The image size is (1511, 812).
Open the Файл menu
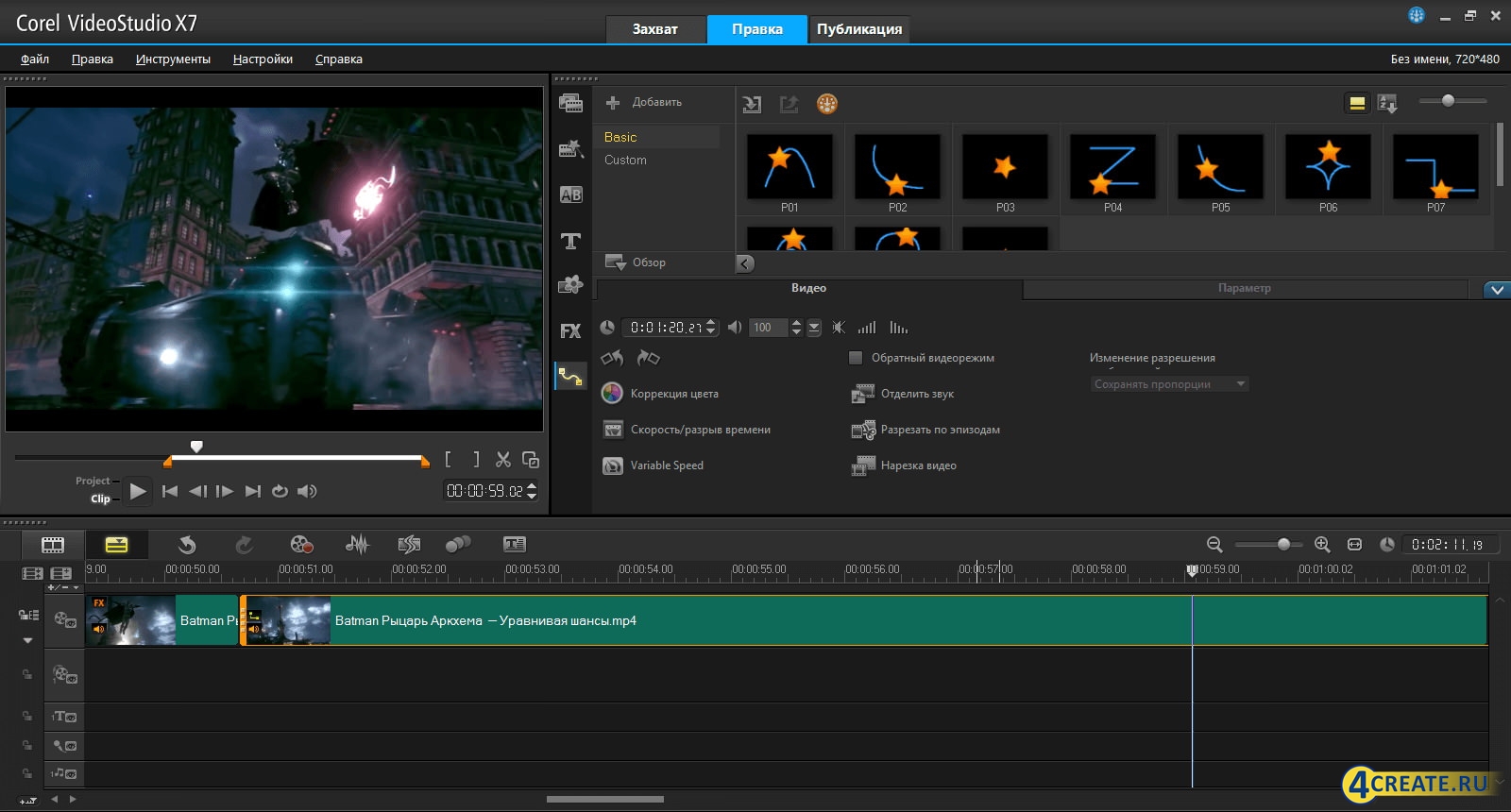pyautogui.click(x=35, y=59)
